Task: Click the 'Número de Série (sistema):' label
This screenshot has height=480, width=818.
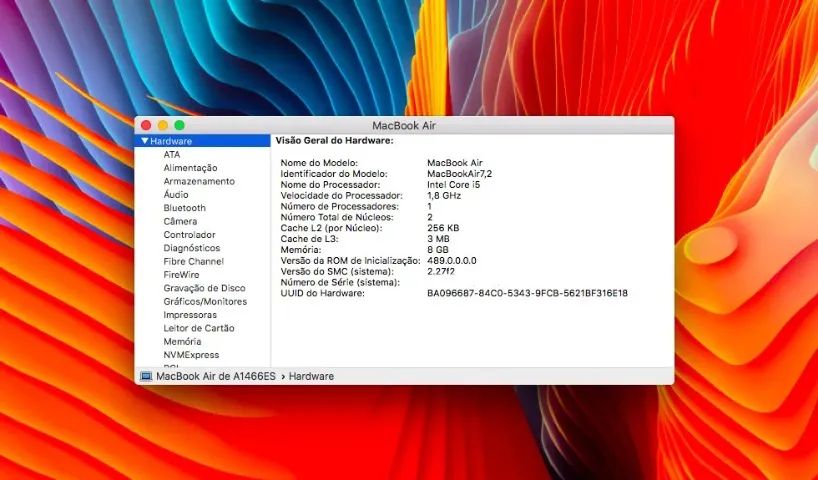Action: pos(340,282)
